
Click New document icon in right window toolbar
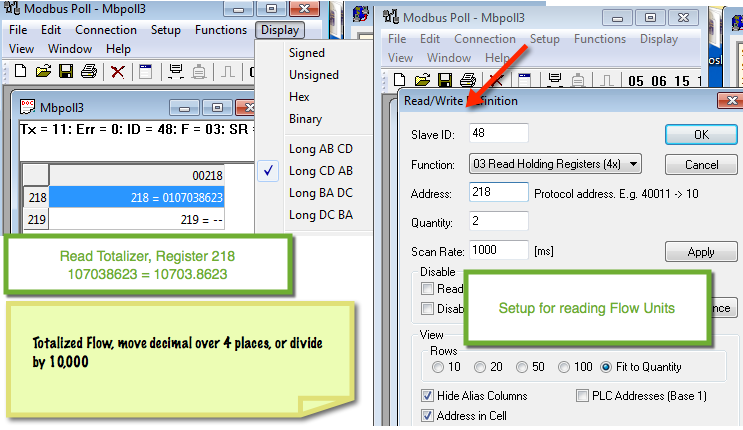[399, 80]
